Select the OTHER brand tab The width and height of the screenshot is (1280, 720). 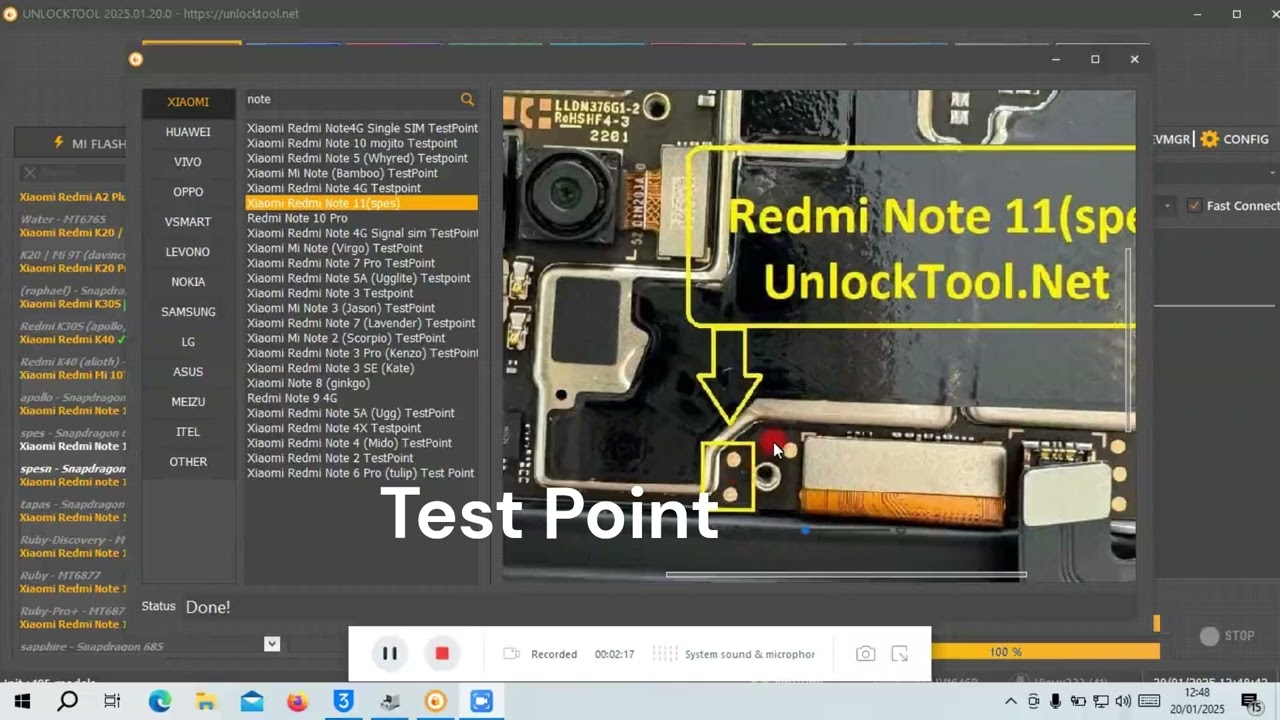(188, 462)
